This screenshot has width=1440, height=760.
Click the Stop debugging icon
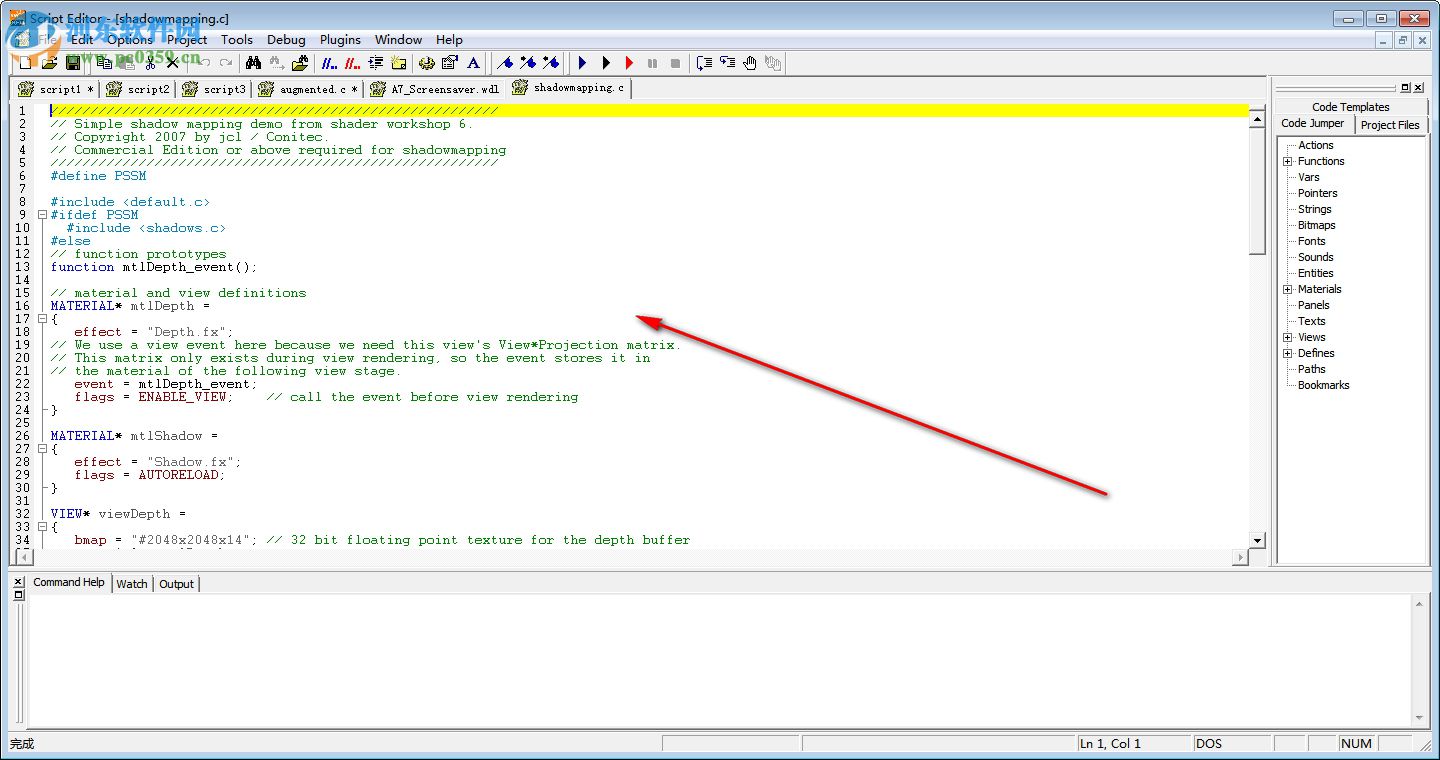click(675, 63)
